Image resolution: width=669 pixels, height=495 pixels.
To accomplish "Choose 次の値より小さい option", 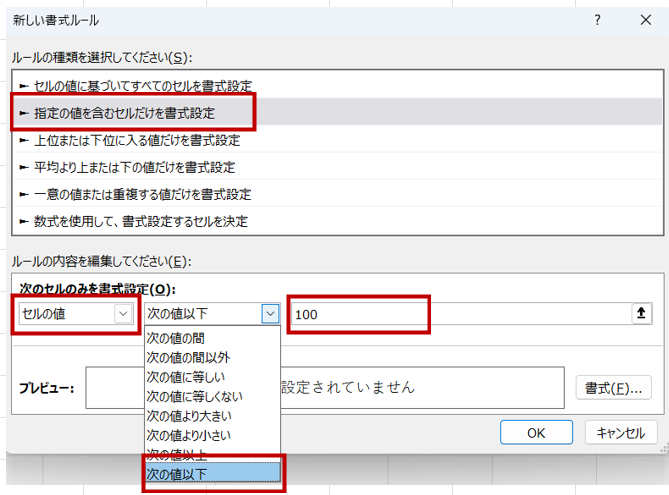I will point(190,435).
